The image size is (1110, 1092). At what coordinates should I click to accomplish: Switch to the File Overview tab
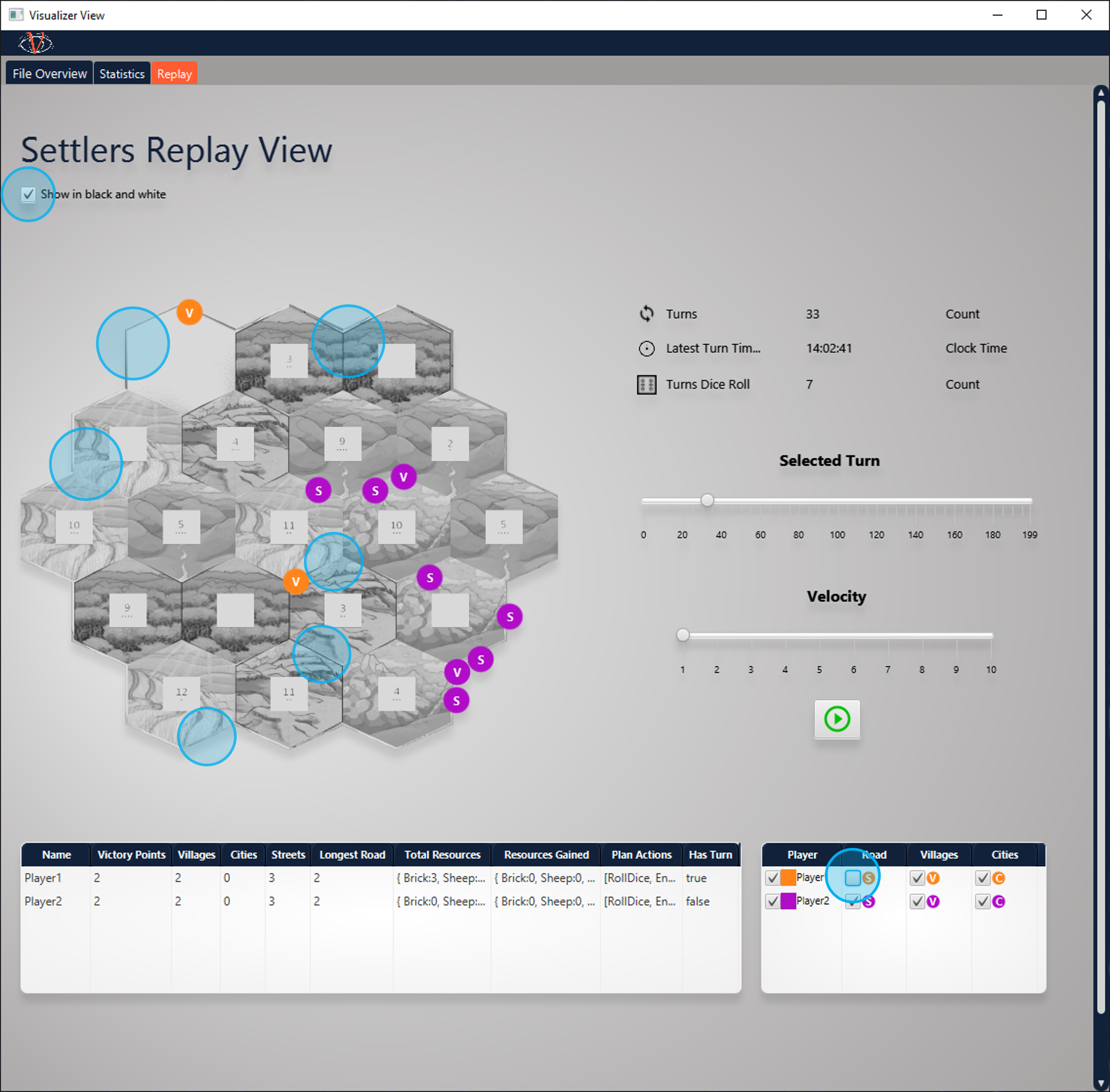click(50, 74)
